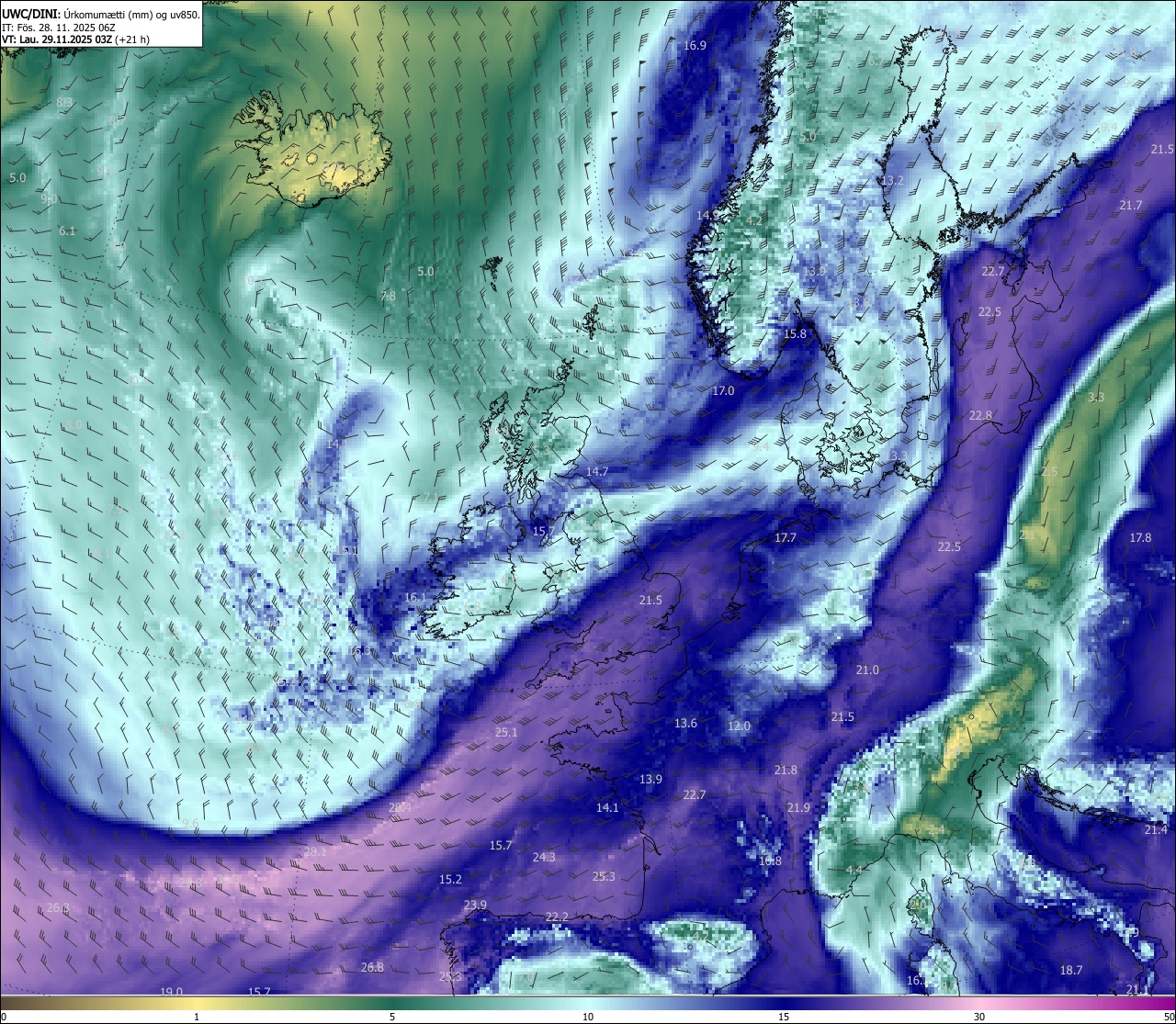Click the 16.9 value off northern Norway

pos(695,46)
